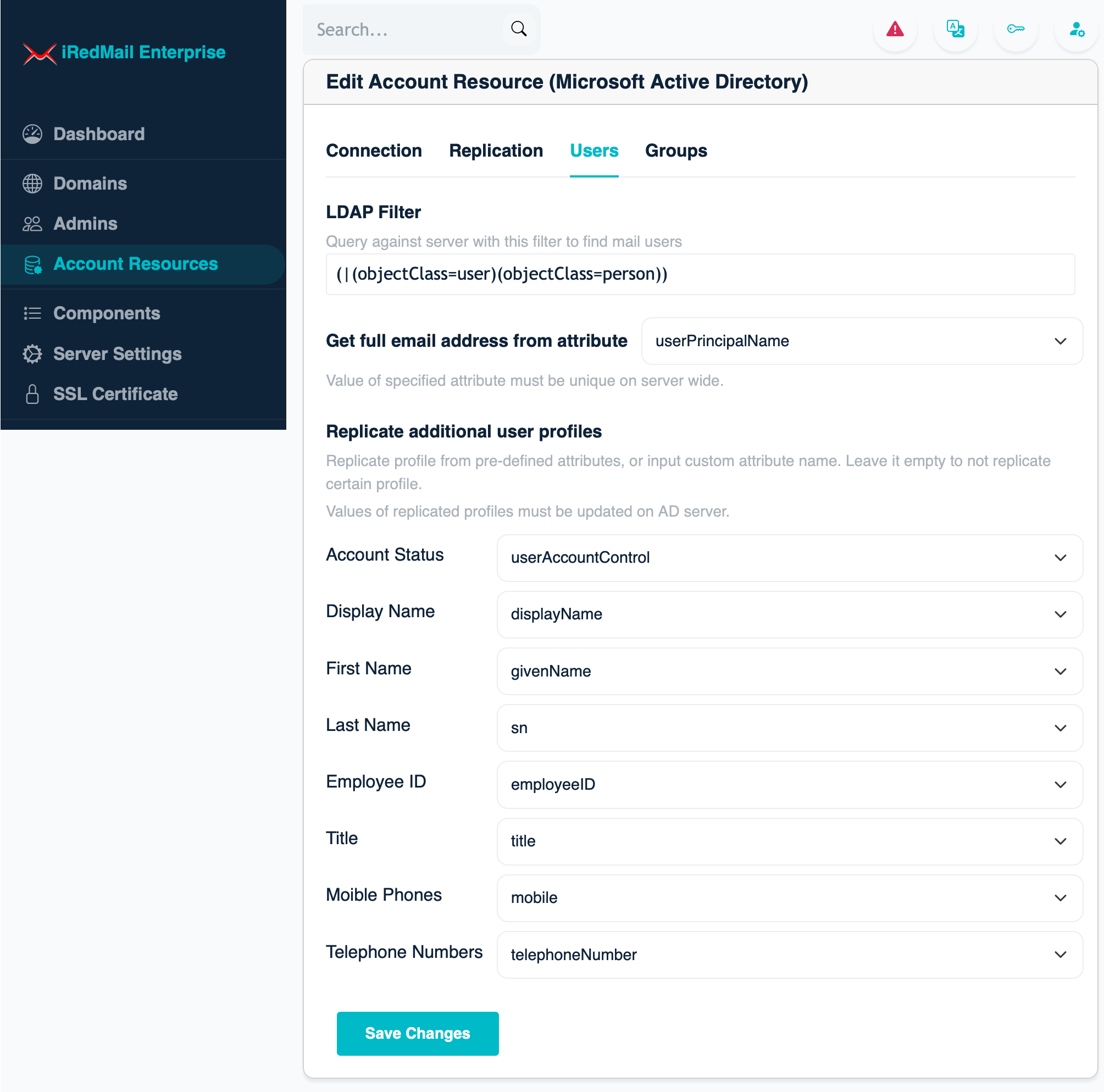Click the key icon in header
The width and height of the screenshot is (1104, 1092).
[x=1016, y=29]
